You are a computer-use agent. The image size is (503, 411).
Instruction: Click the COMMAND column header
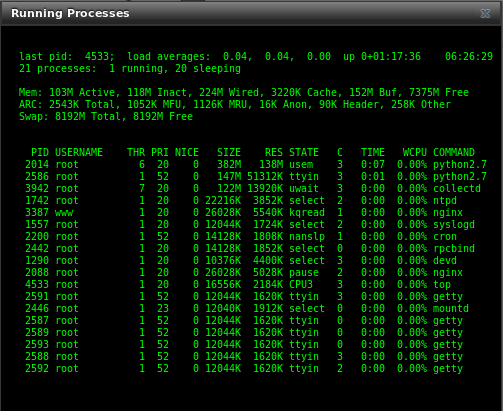coord(454,152)
